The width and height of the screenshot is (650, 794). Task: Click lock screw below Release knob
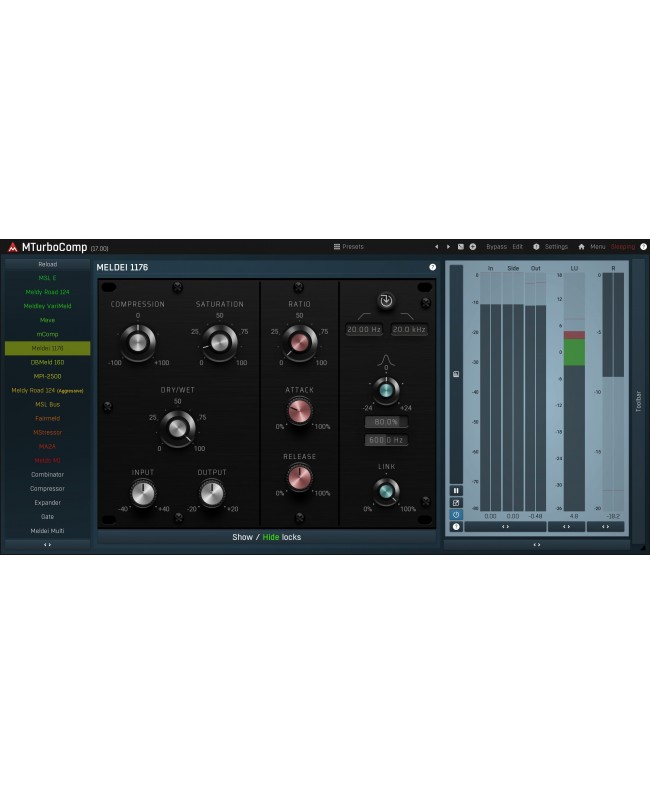click(x=300, y=517)
